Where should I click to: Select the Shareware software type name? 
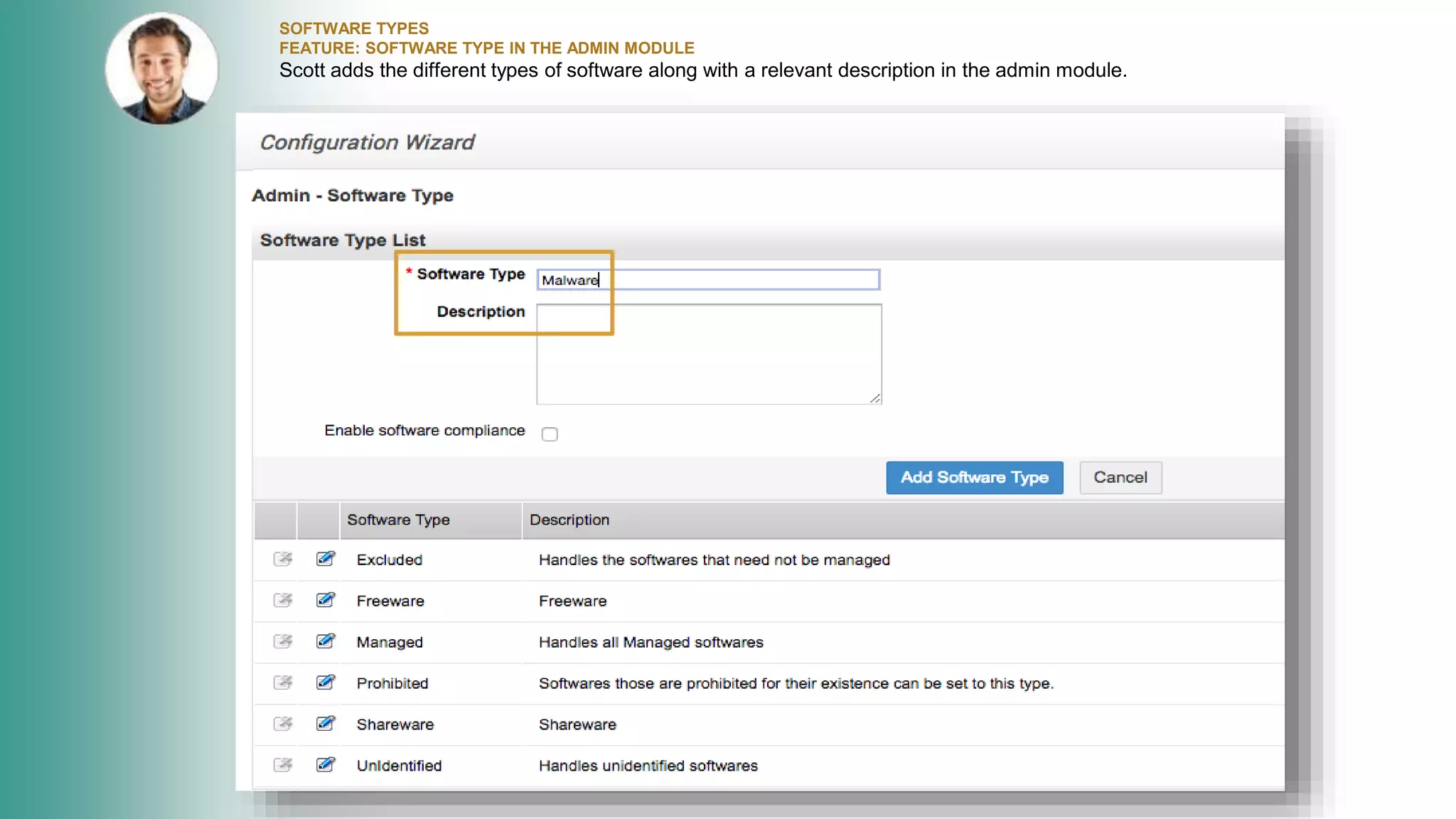(x=395, y=725)
